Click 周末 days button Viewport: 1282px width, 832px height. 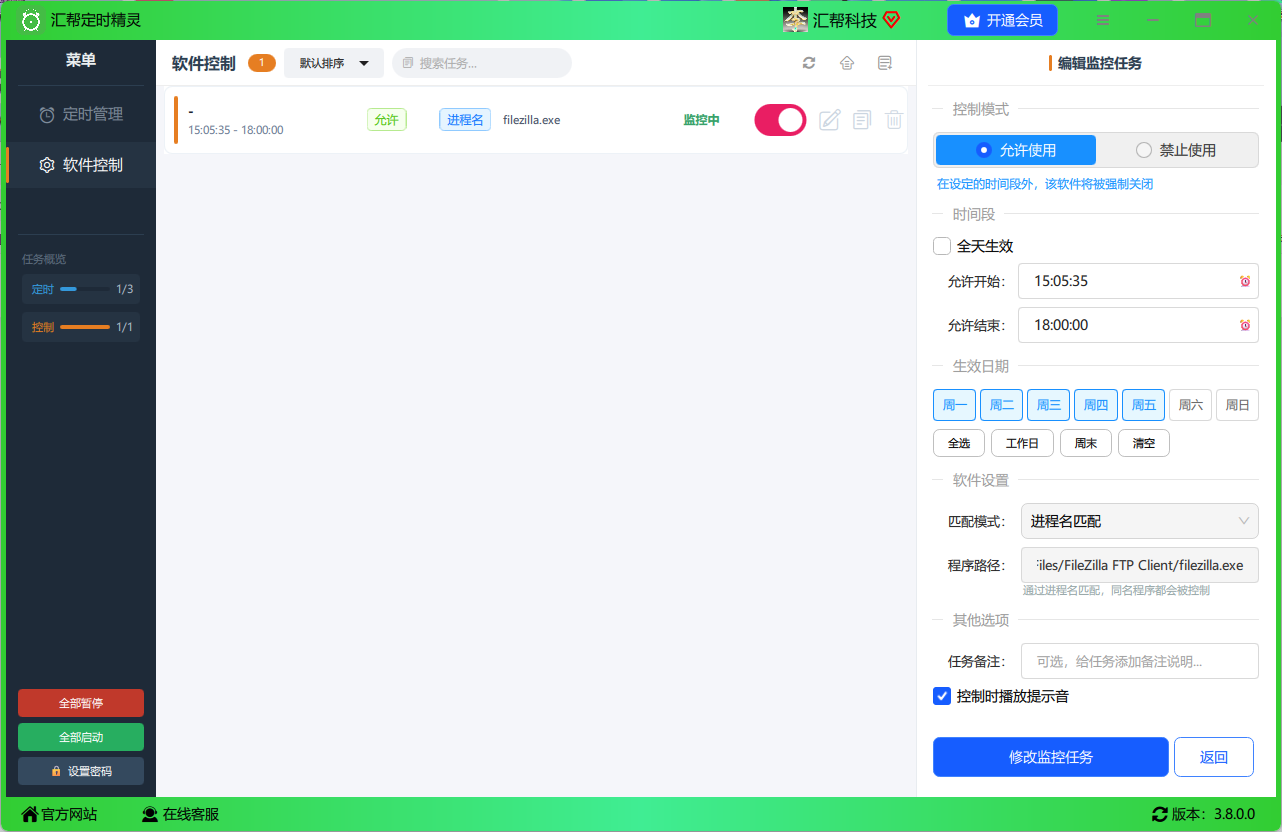(1086, 443)
